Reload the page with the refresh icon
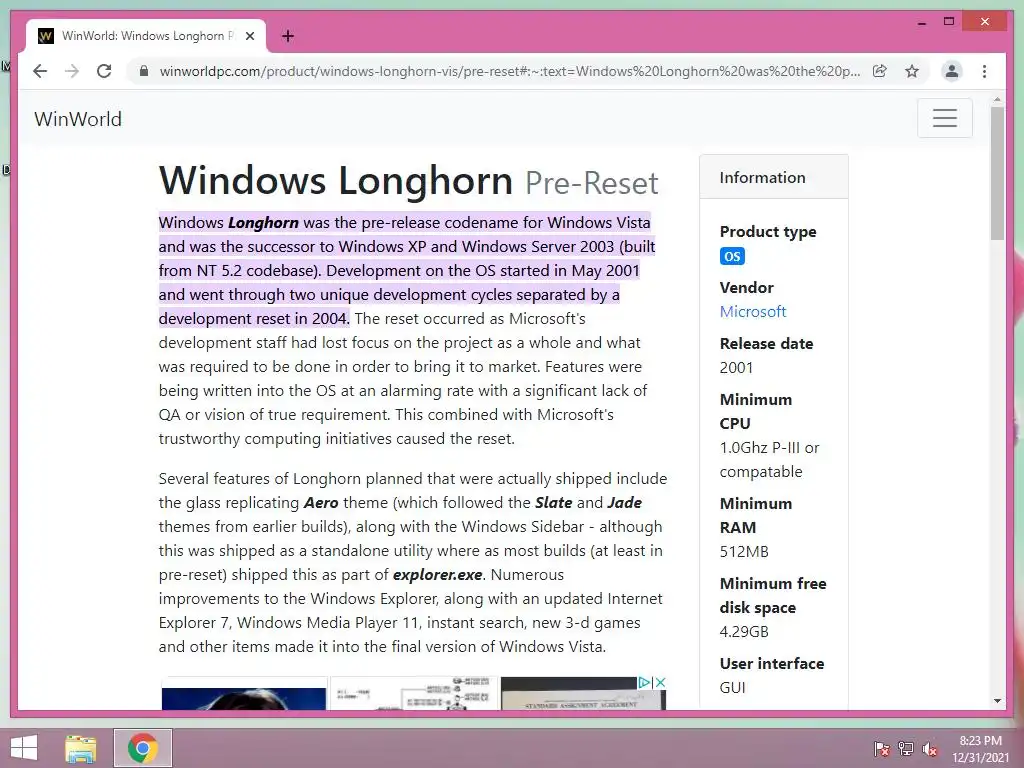Screen dimensions: 1024x768 coord(104,71)
